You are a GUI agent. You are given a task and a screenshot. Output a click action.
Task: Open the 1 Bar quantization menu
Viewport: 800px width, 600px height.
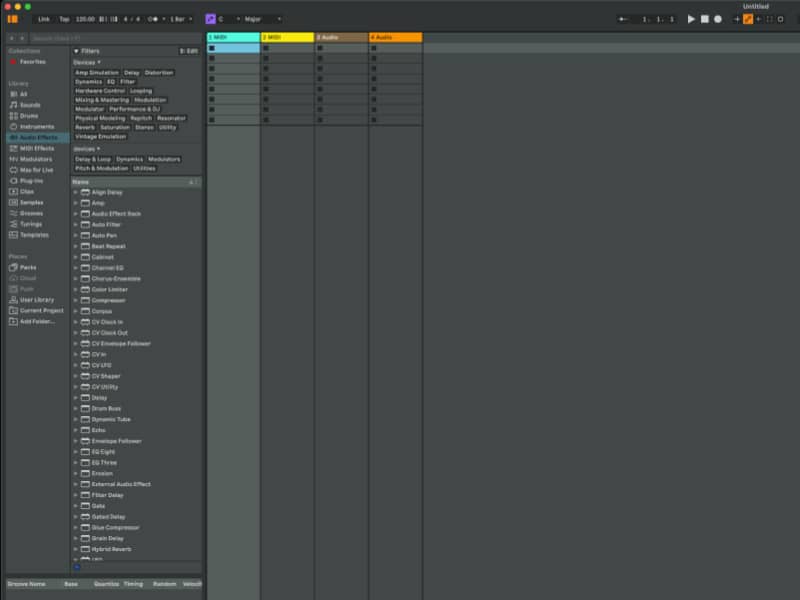coord(182,19)
